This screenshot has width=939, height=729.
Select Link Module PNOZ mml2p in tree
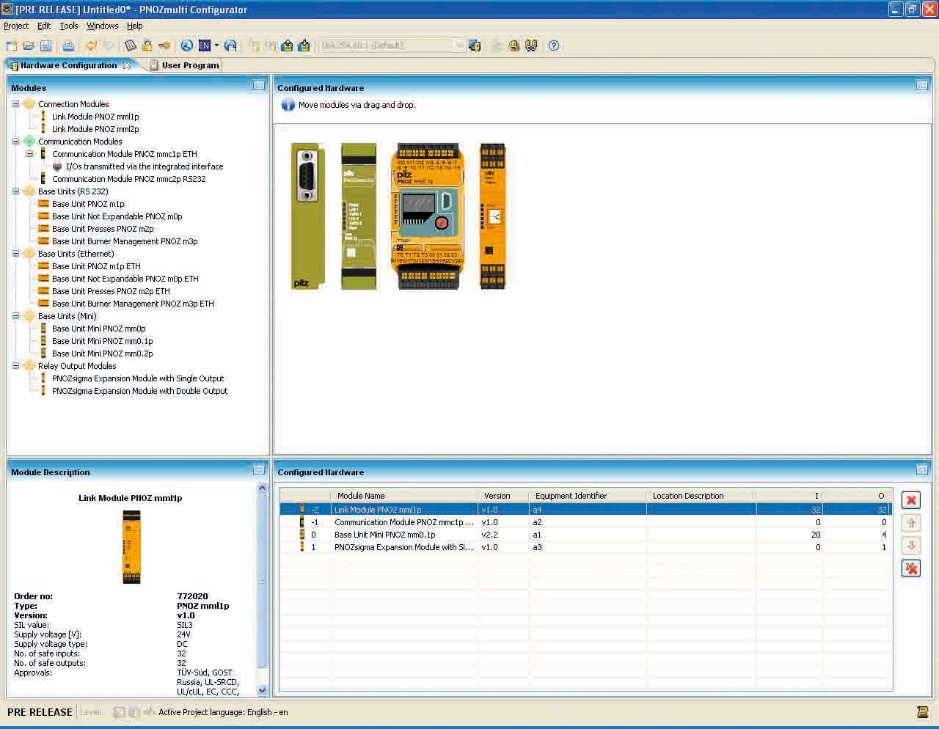pyautogui.click(x=95, y=129)
